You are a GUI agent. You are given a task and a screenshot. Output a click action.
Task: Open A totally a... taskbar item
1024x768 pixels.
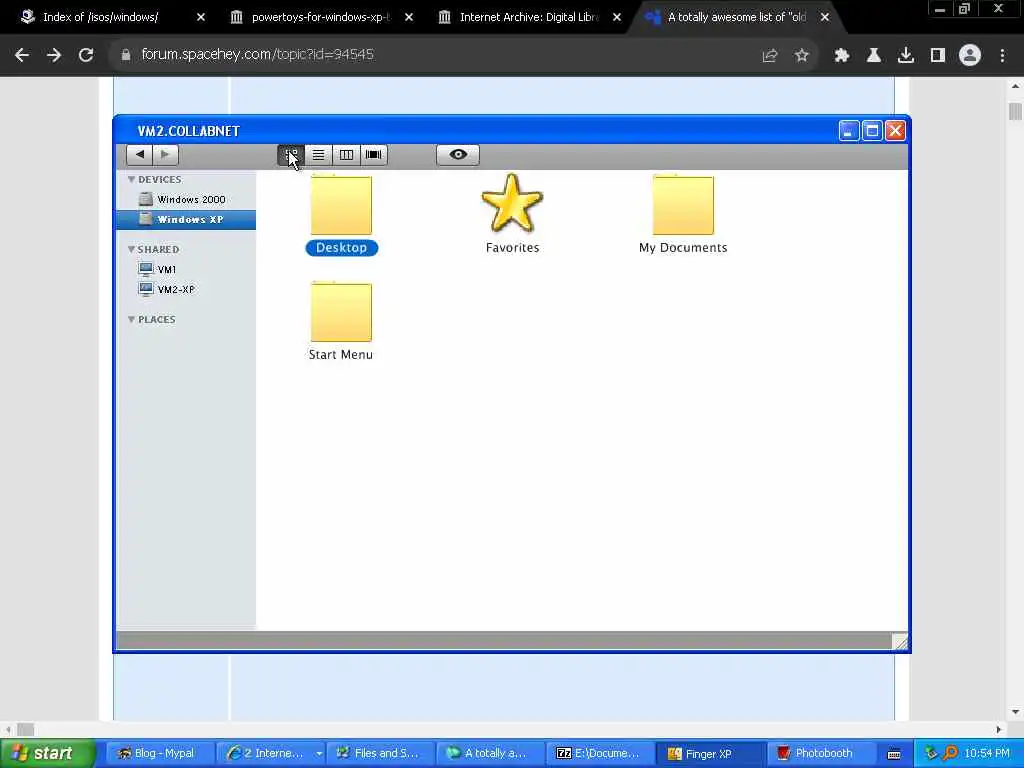(490, 754)
